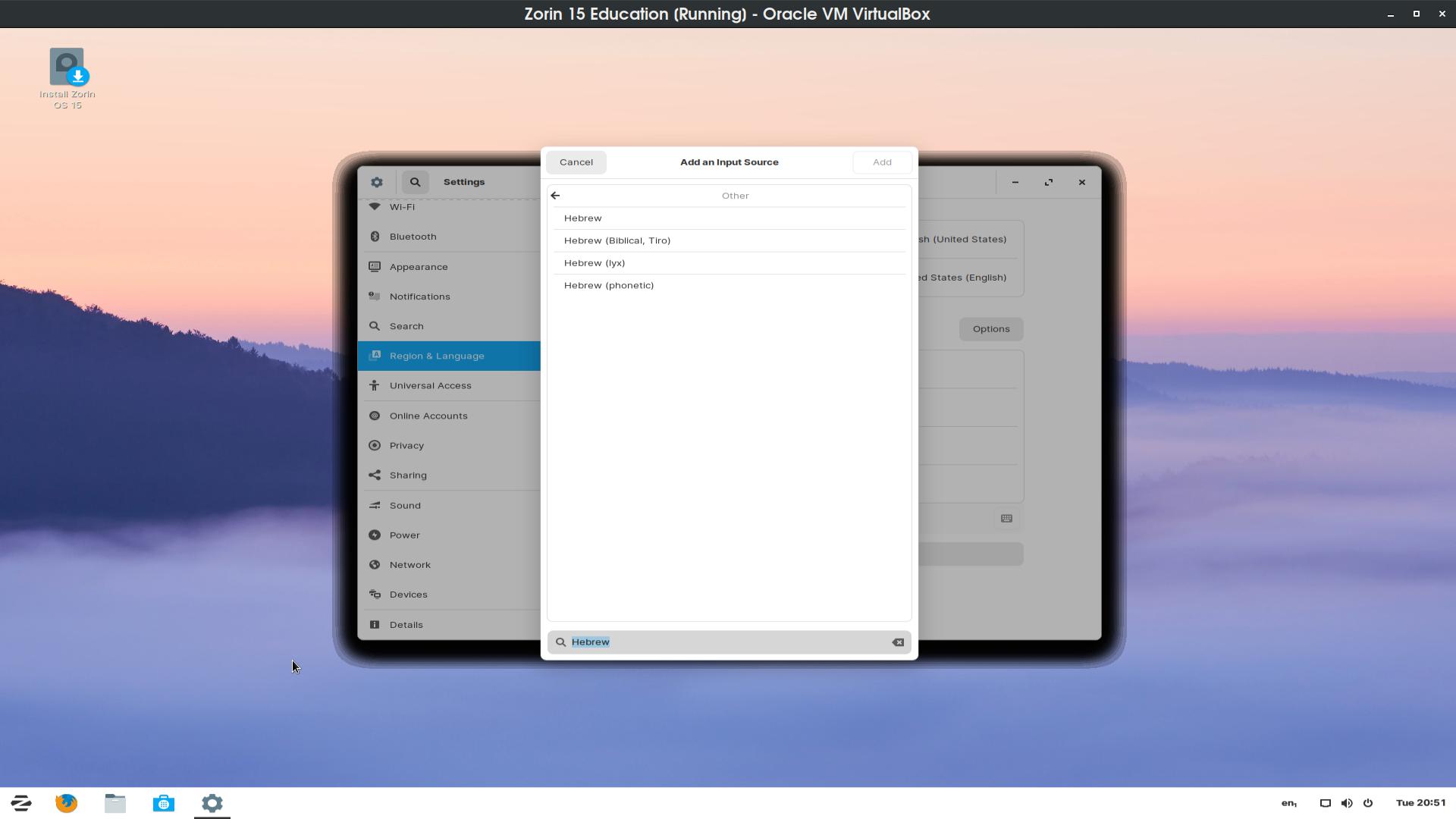Launch the Software store from taskbar

(164, 803)
